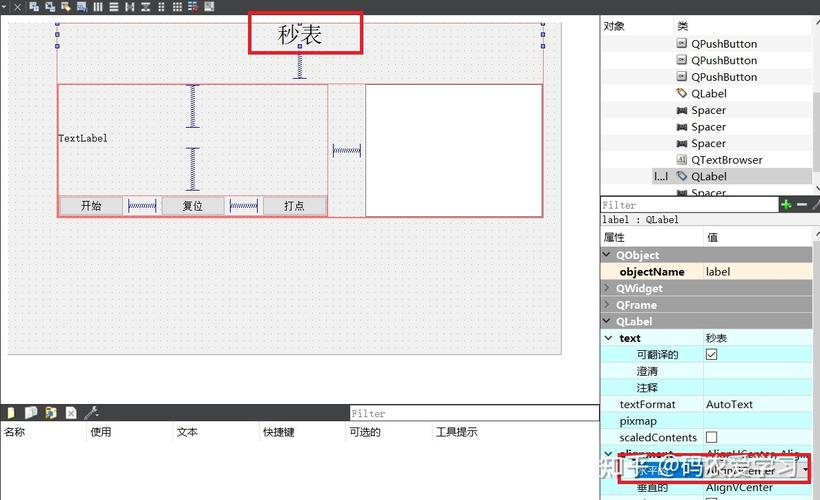Select the 复位 button on the form
This screenshot has width=820, height=500.
(x=192, y=206)
